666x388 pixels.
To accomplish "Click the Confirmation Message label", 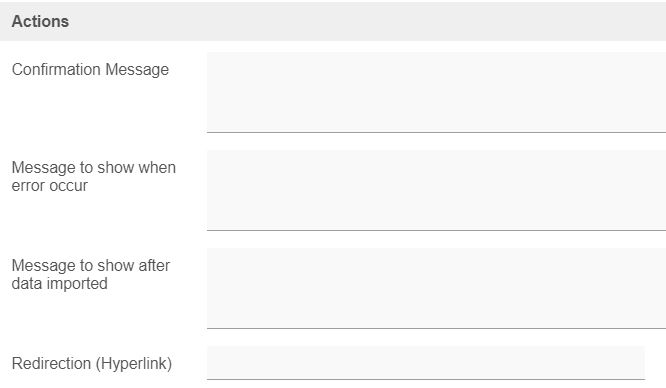I will (90, 69).
